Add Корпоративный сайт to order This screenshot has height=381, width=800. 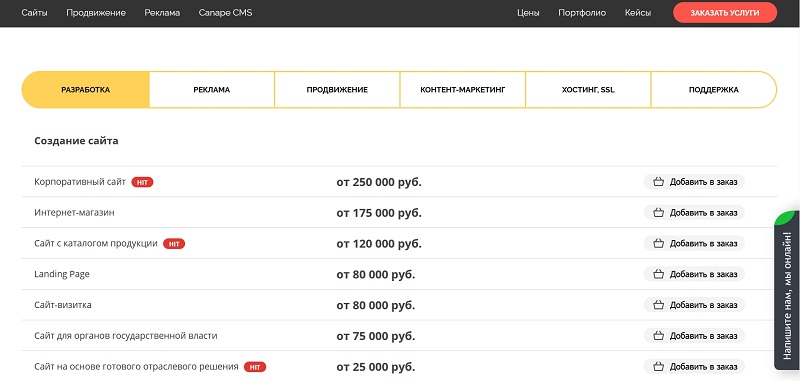coord(694,182)
